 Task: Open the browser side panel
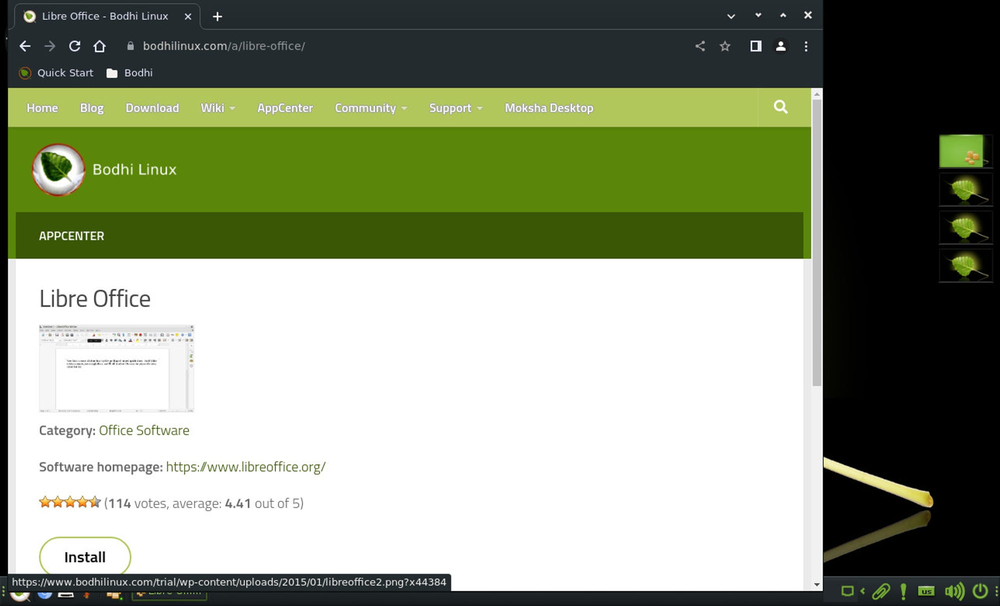click(756, 46)
